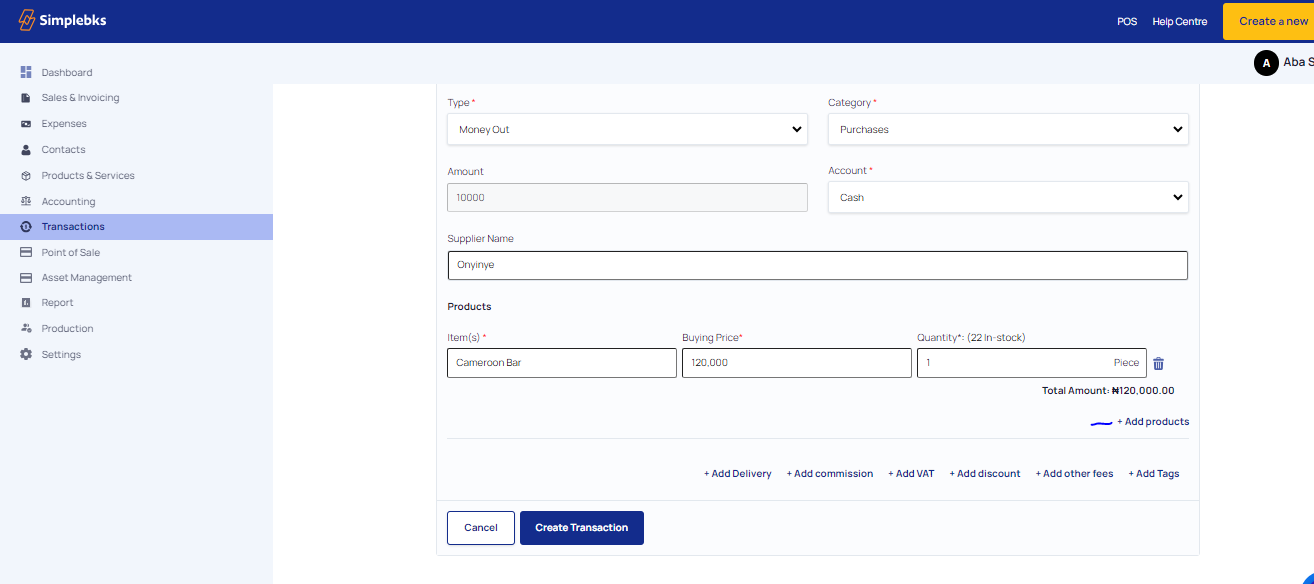Cancel the transaction form
This screenshot has width=1314, height=584.
point(480,528)
